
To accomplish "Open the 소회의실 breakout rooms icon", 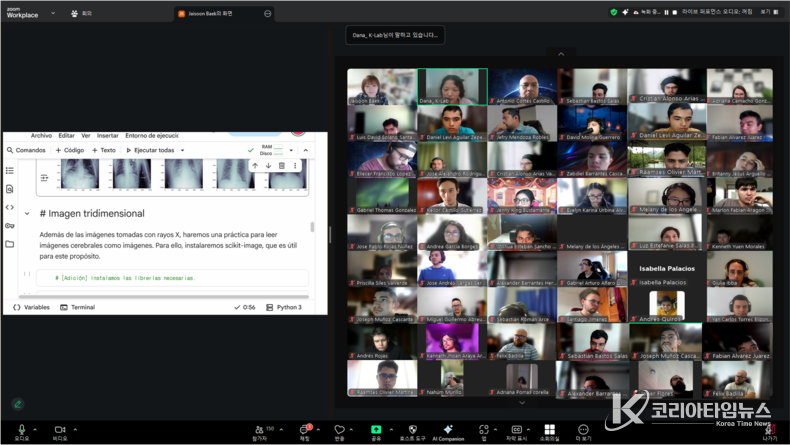I will point(549,430).
